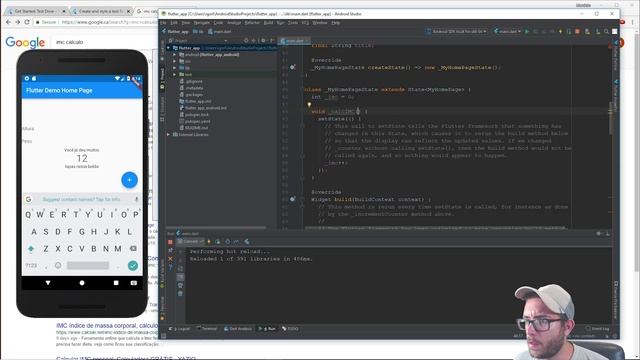Tap the blue plus floating button on the phone
640x360 pixels.
[129, 180]
